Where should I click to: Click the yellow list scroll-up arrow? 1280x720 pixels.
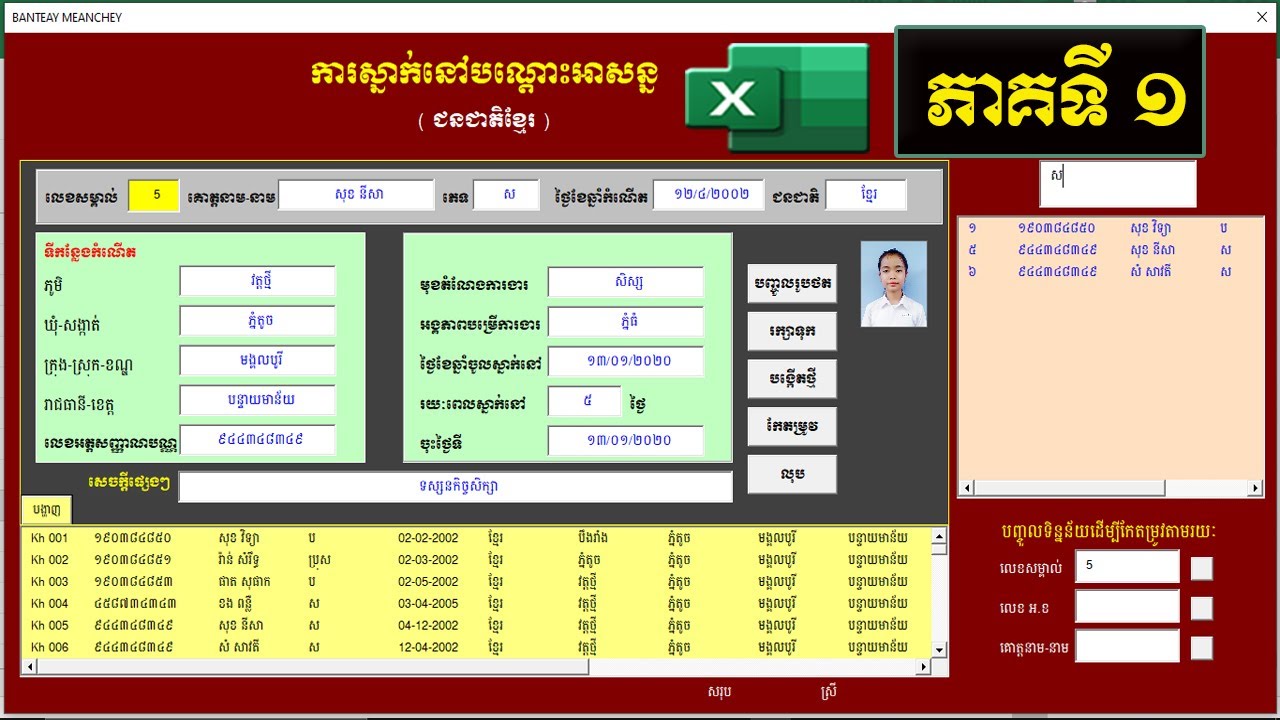pos(939,535)
